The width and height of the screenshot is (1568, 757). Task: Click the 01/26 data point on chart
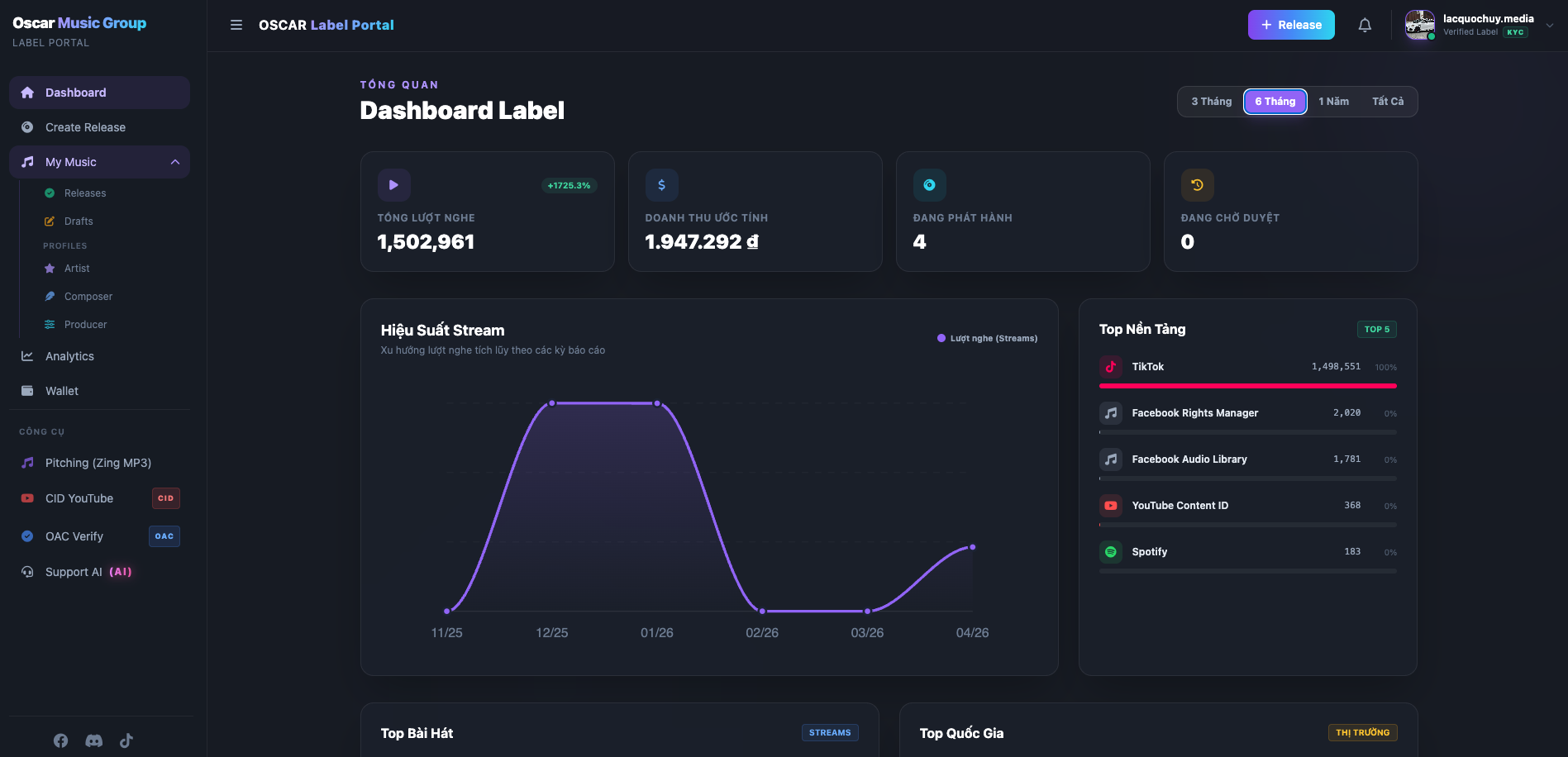coord(657,403)
